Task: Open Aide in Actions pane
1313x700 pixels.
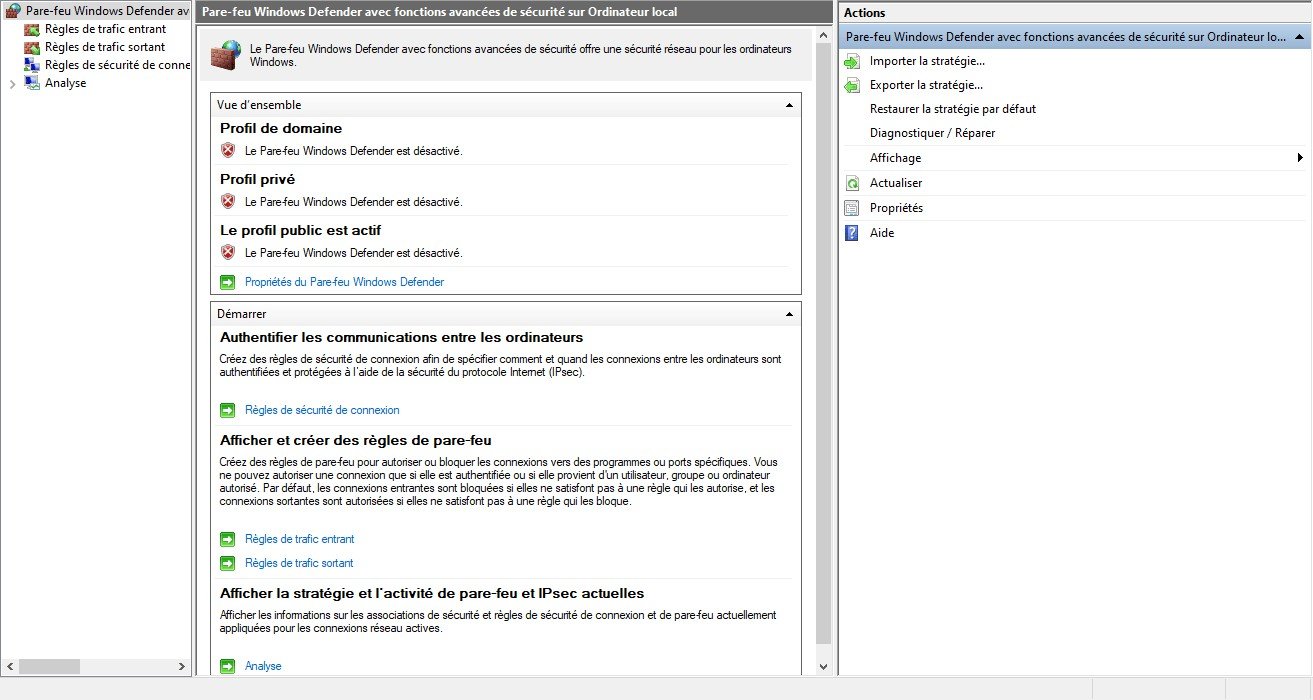Action: (882, 233)
